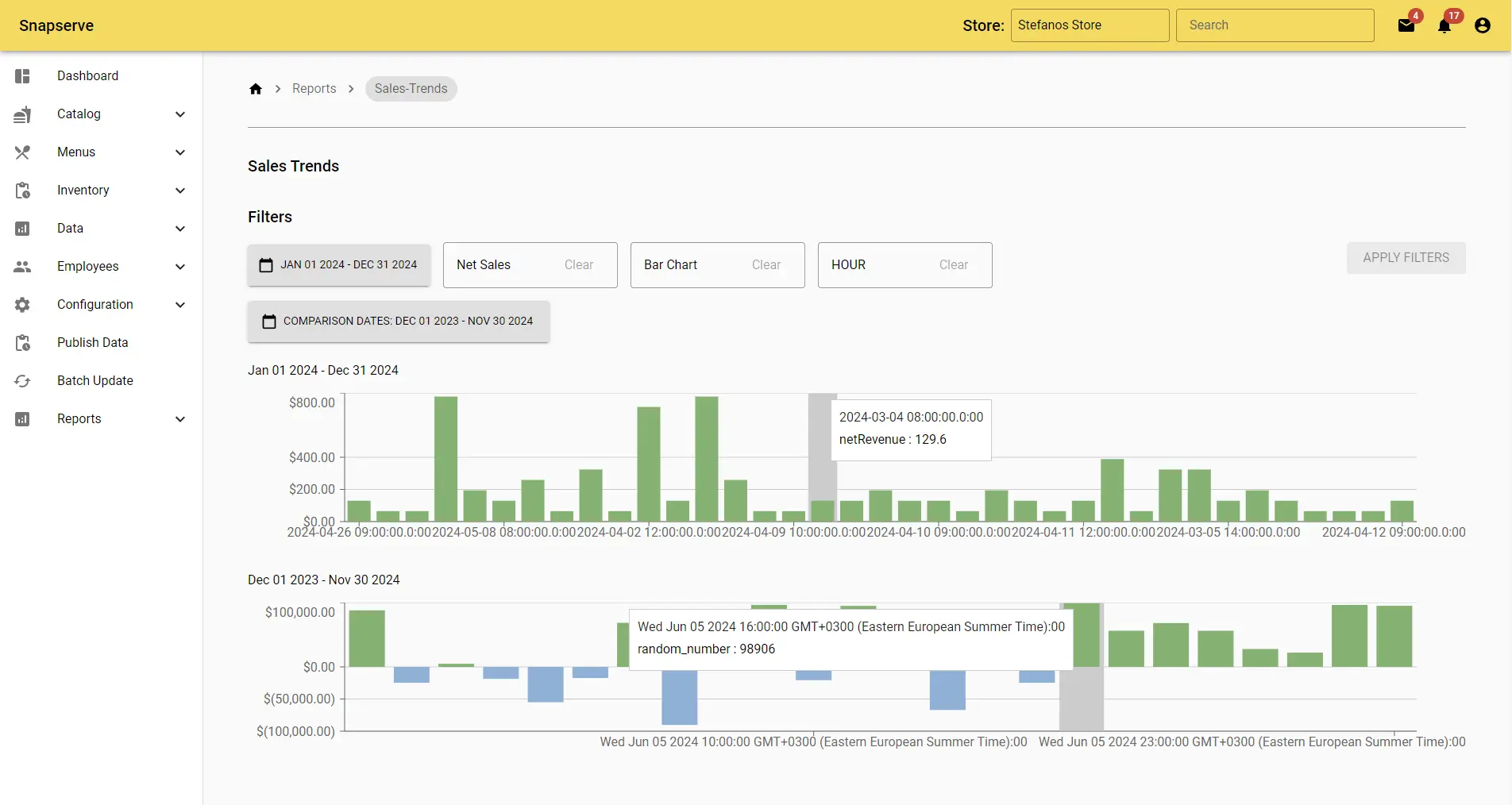Click the Publish Data clipboard icon

click(22, 343)
